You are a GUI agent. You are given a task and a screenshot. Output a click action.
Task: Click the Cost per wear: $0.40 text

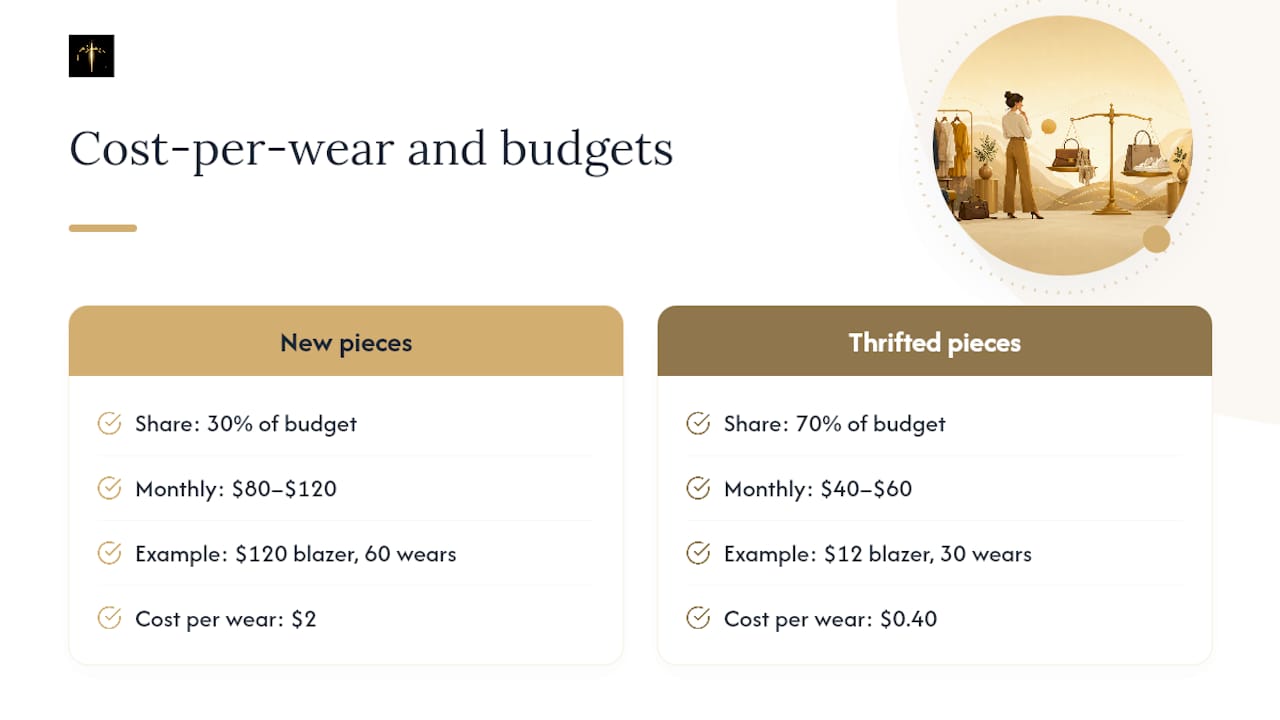tap(831, 619)
